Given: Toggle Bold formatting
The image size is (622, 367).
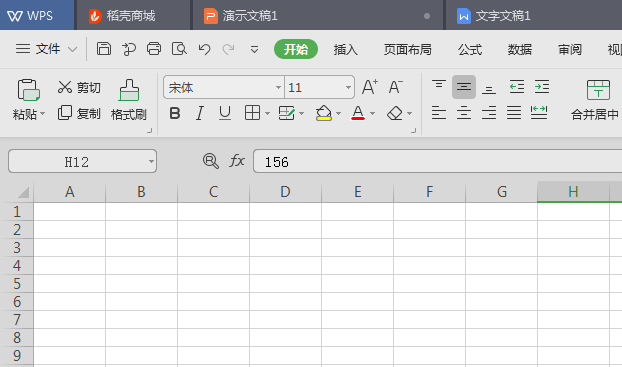Looking at the screenshot, I should 175,113.
